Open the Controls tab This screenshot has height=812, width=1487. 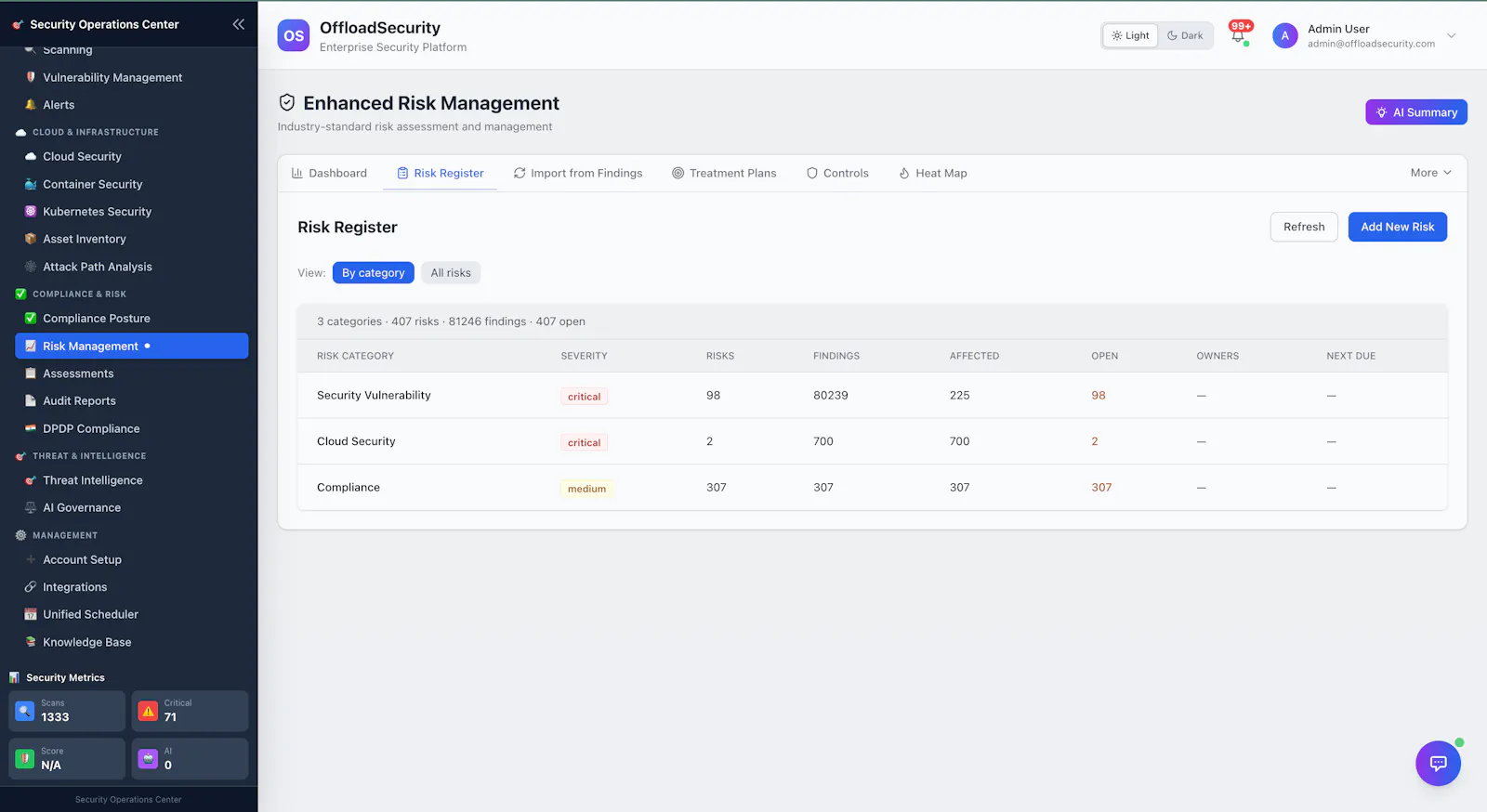(837, 173)
